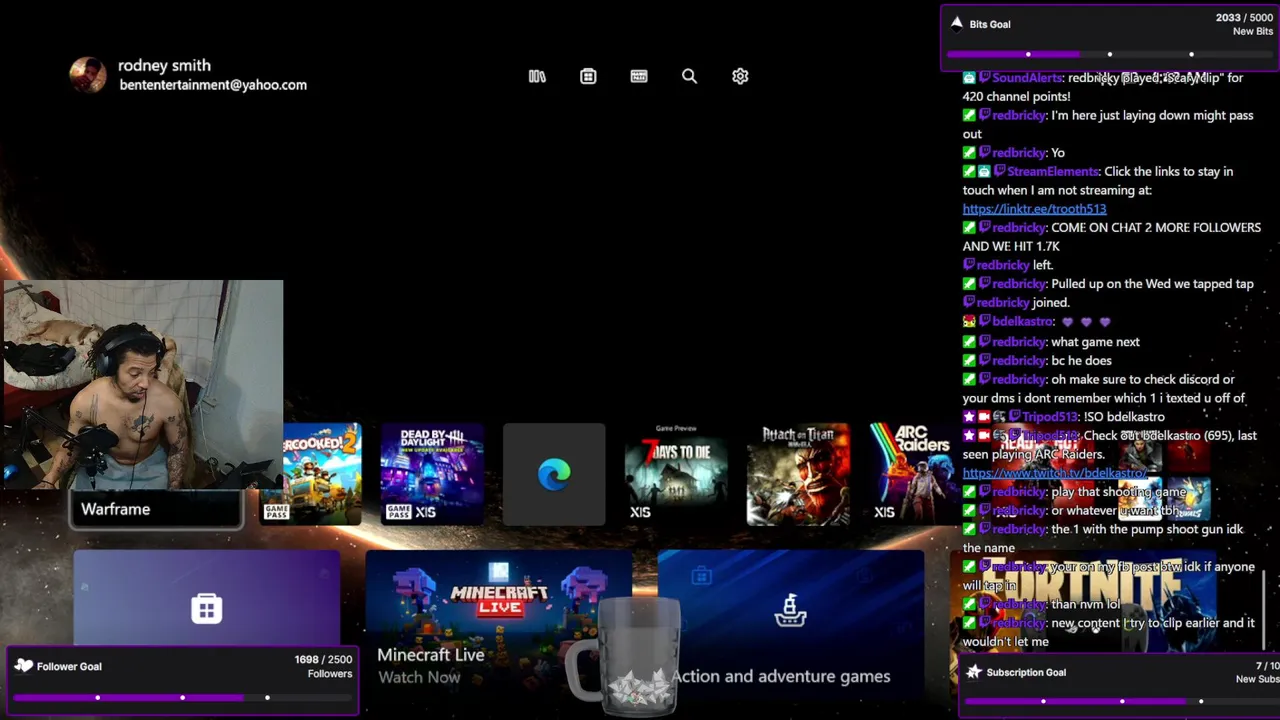
Task: Click Game Pass badge on Dead by Daylight tile
Action: pos(398,512)
